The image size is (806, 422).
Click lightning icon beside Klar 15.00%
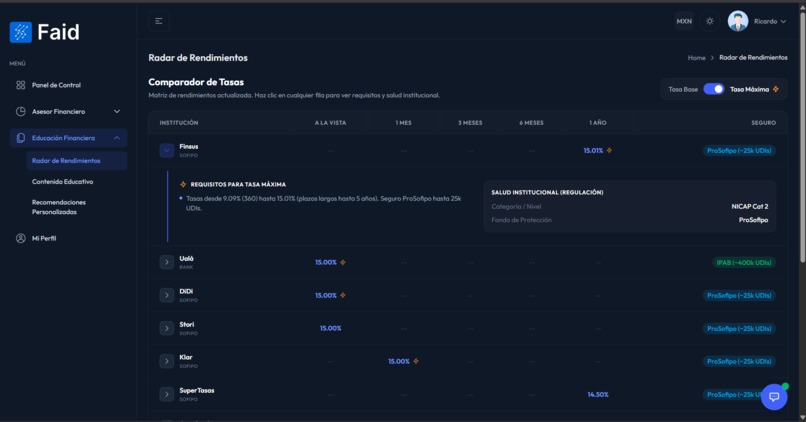pyautogui.click(x=416, y=361)
